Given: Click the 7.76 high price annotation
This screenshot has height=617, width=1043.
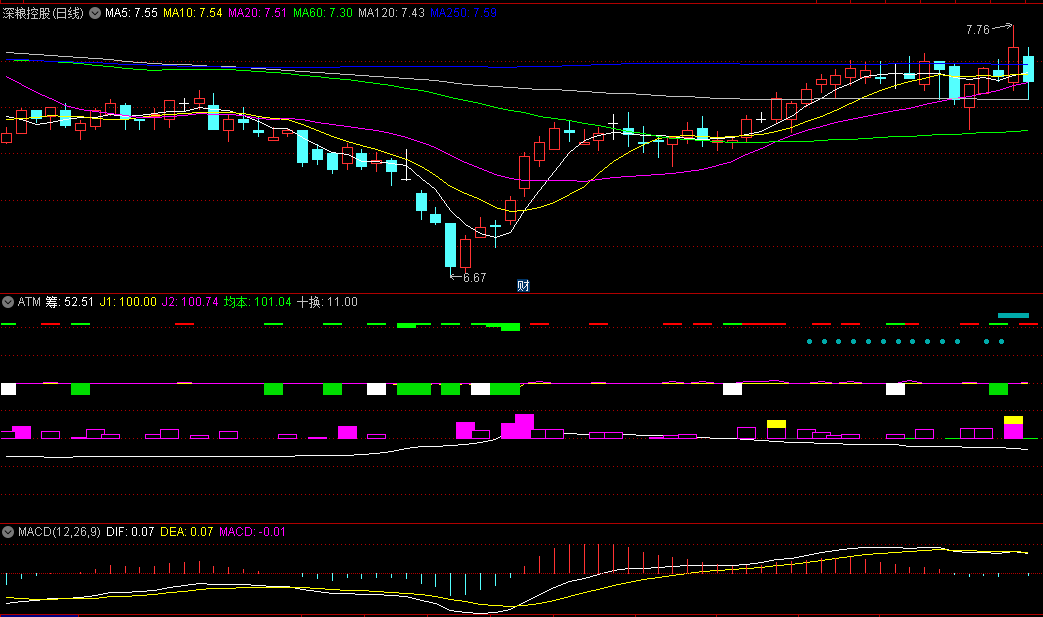Looking at the screenshot, I should click(978, 30).
